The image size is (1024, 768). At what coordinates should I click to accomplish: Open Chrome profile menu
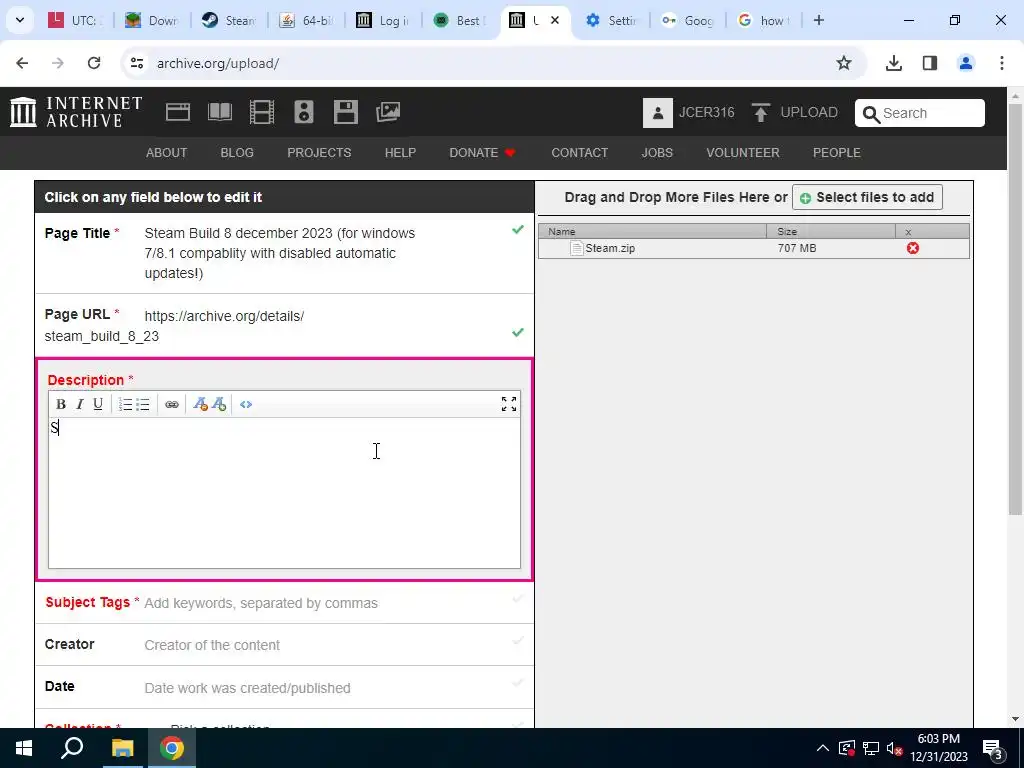(965, 63)
